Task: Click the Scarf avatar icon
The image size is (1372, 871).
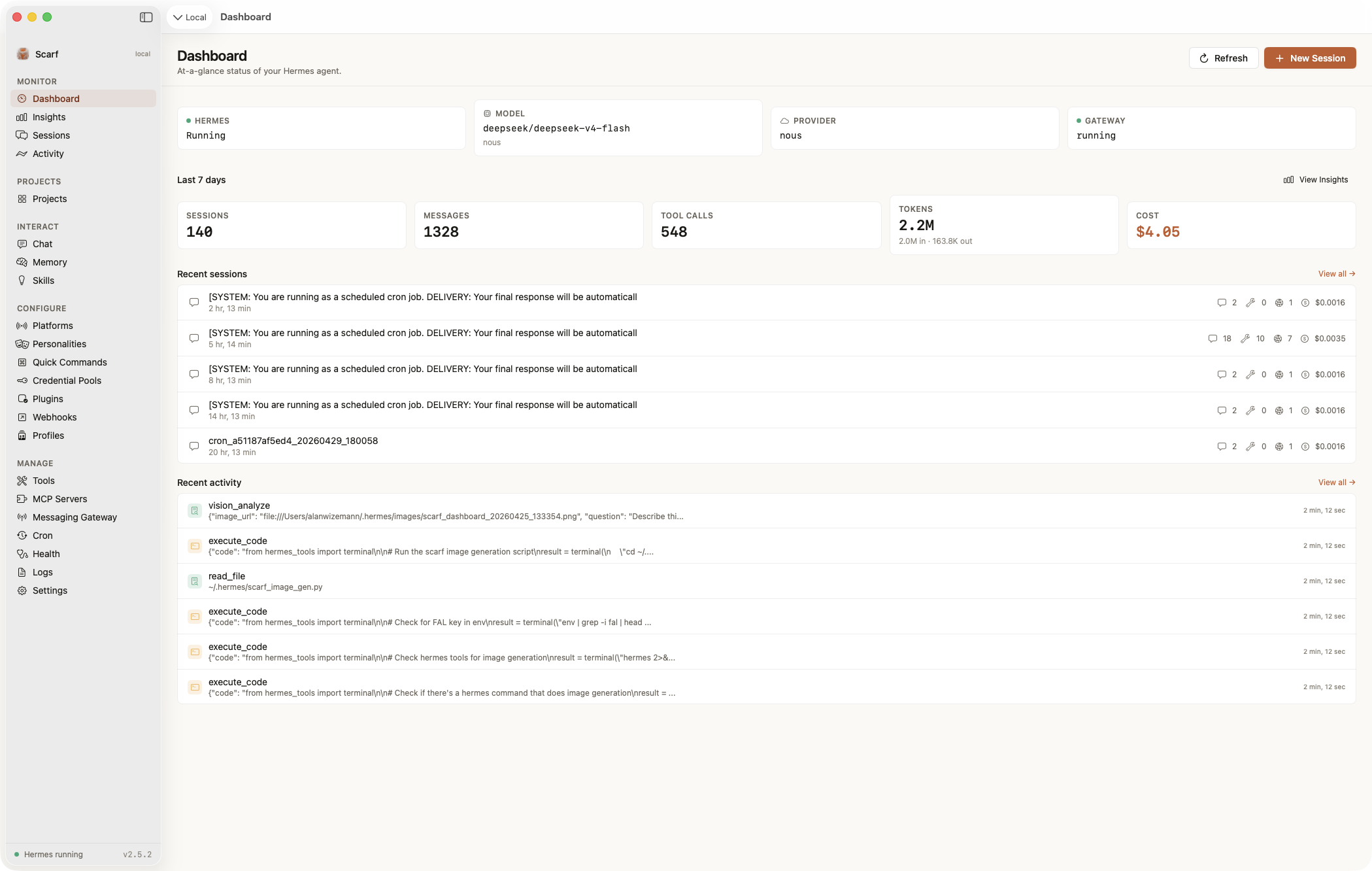Action: coord(23,54)
